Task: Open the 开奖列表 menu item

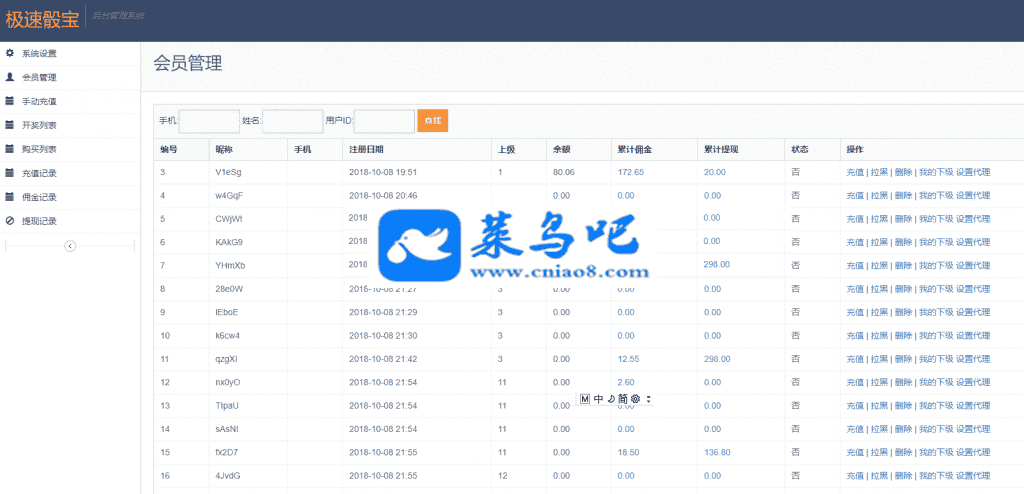Action: point(39,125)
